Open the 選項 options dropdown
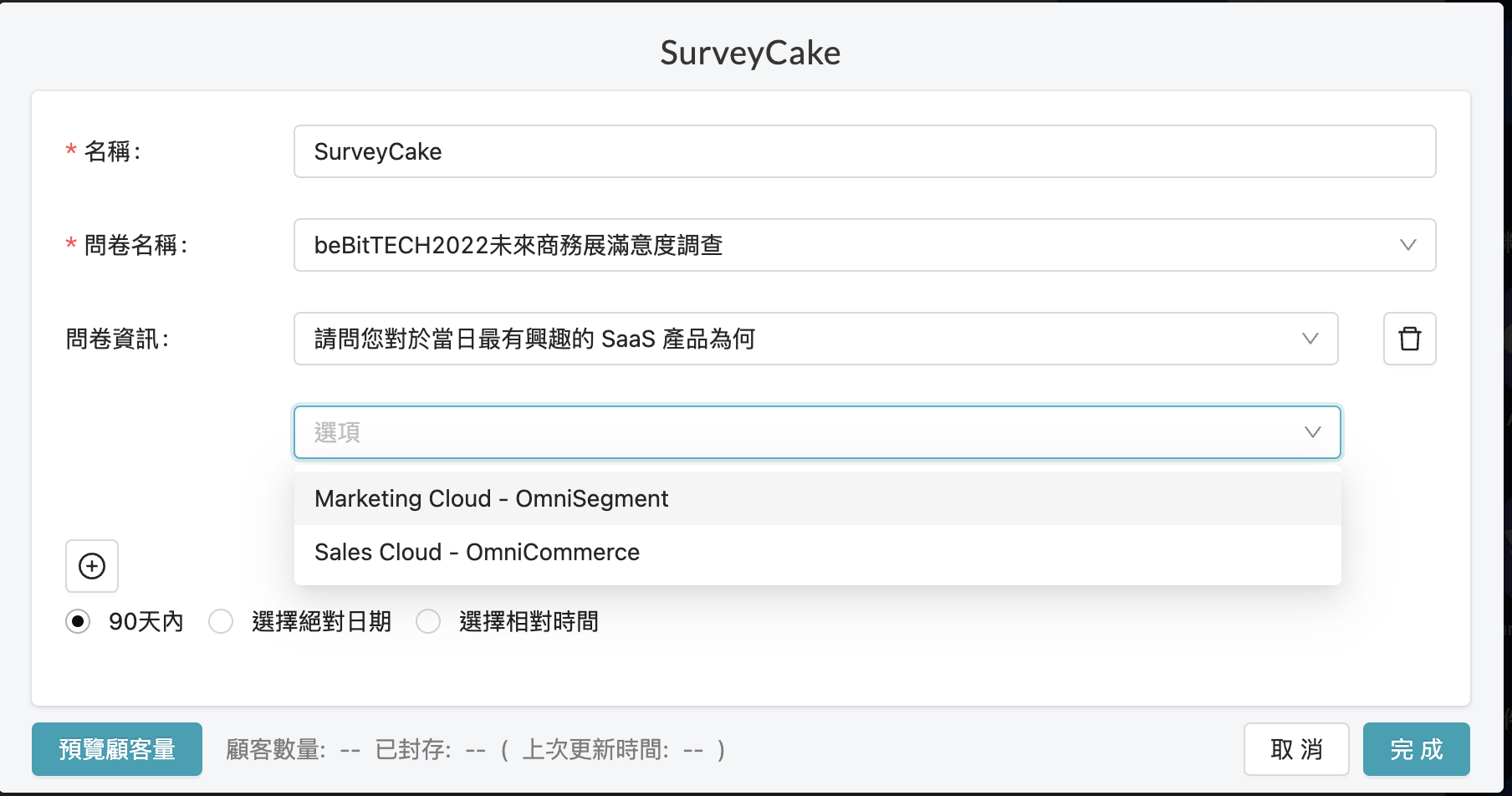 coord(815,432)
